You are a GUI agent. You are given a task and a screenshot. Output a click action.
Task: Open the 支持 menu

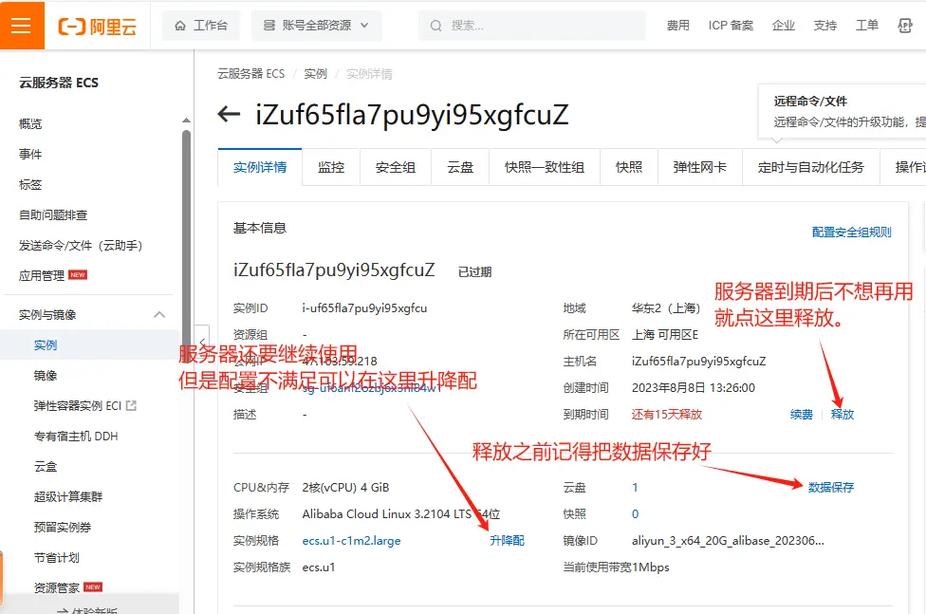tap(825, 25)
